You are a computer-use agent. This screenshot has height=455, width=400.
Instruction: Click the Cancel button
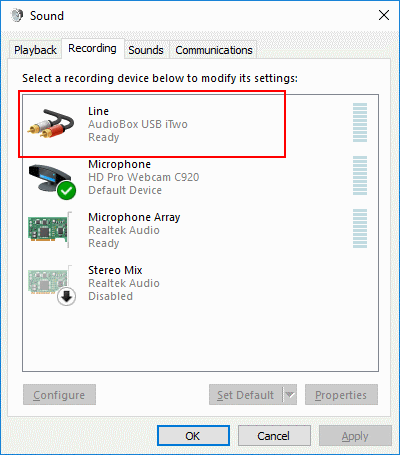274,436
